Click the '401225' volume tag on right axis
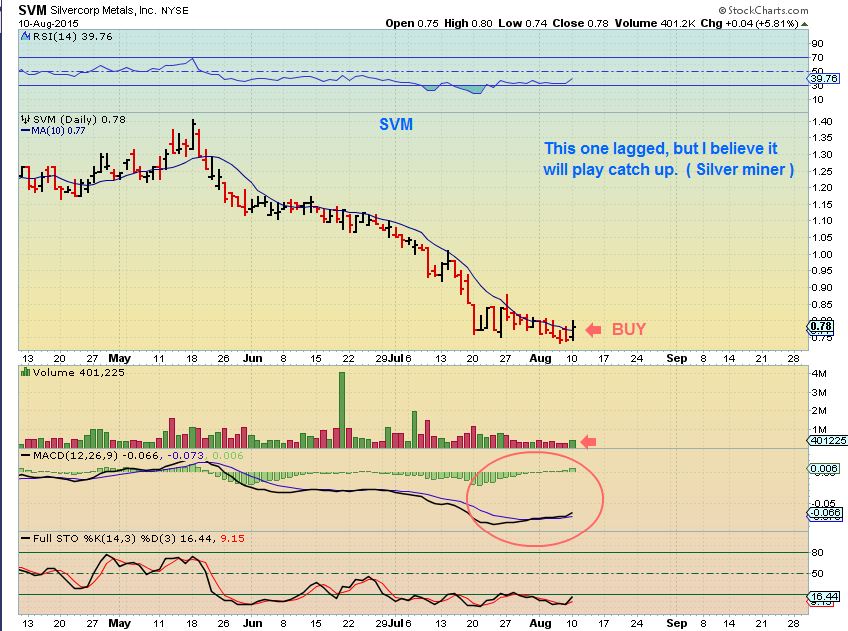 point(828,441)
